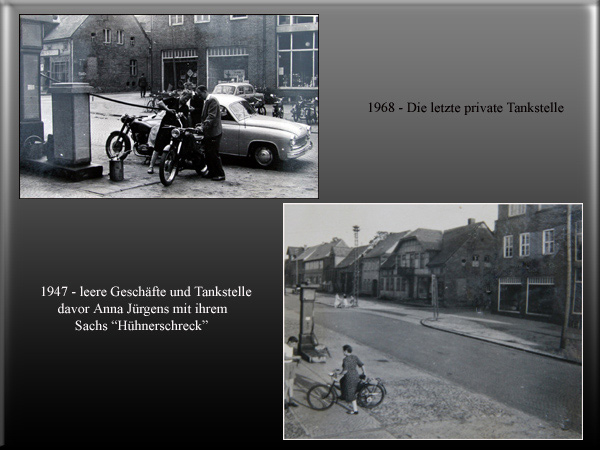Select text "davor Anna Jürgens mit ihrem"
Image resolution: width=600 pixels, height=450 pixels.
coord(142,308)
